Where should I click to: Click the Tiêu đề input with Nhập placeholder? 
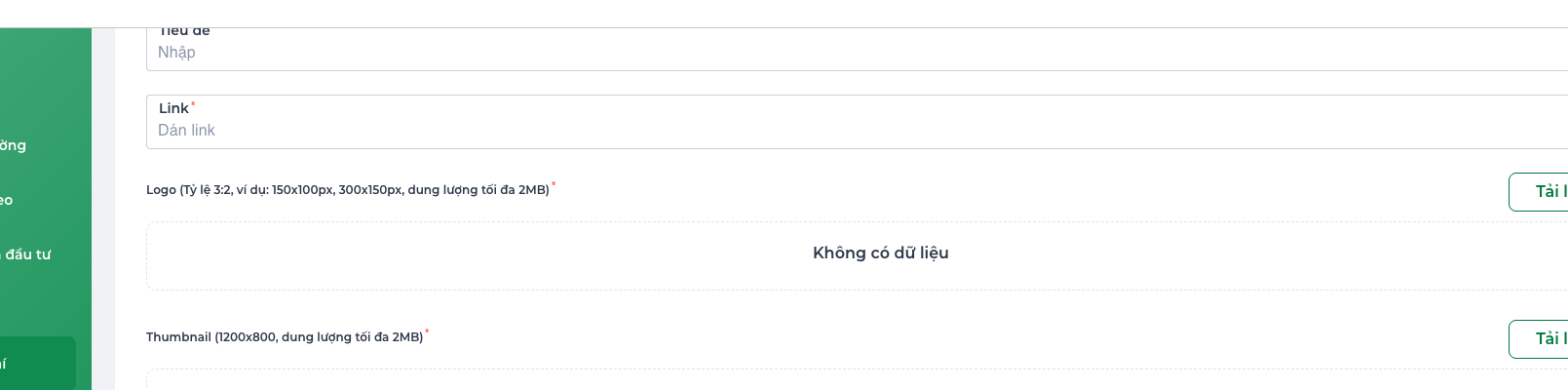click(858, 53)
